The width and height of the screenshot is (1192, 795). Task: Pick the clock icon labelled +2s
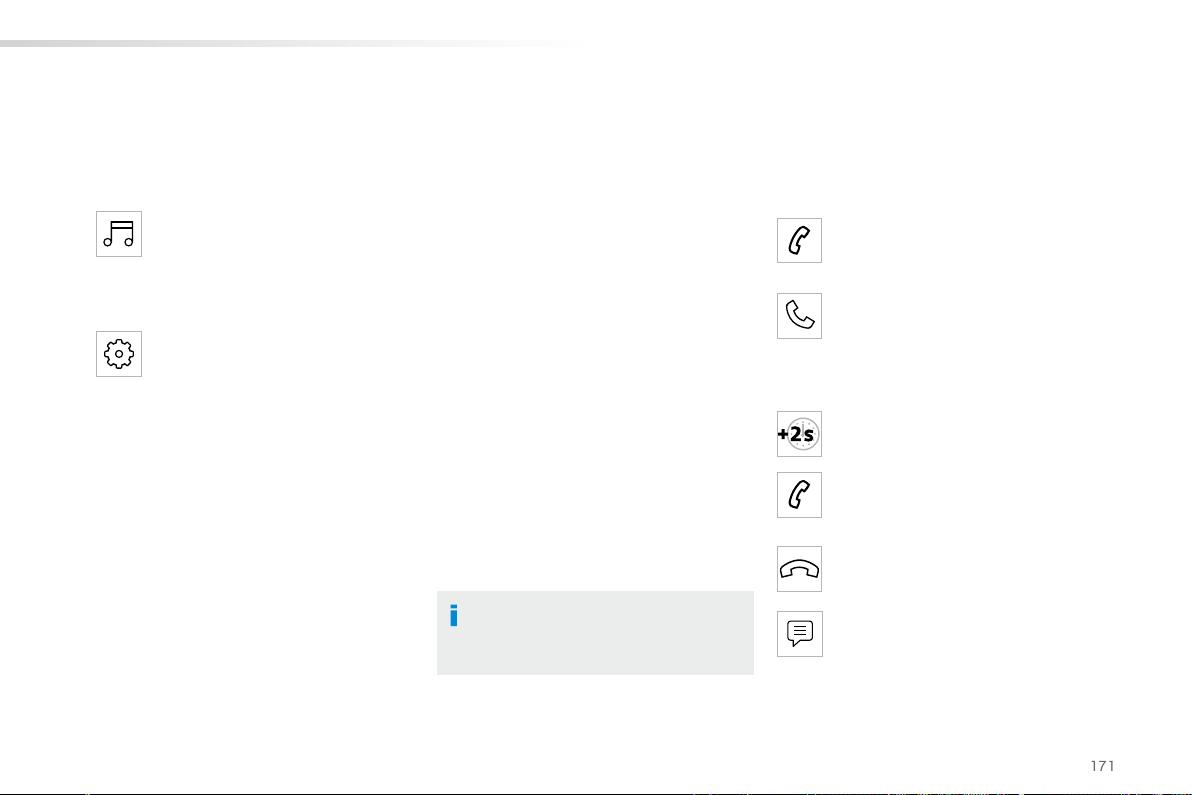click(x=799, y=434)
